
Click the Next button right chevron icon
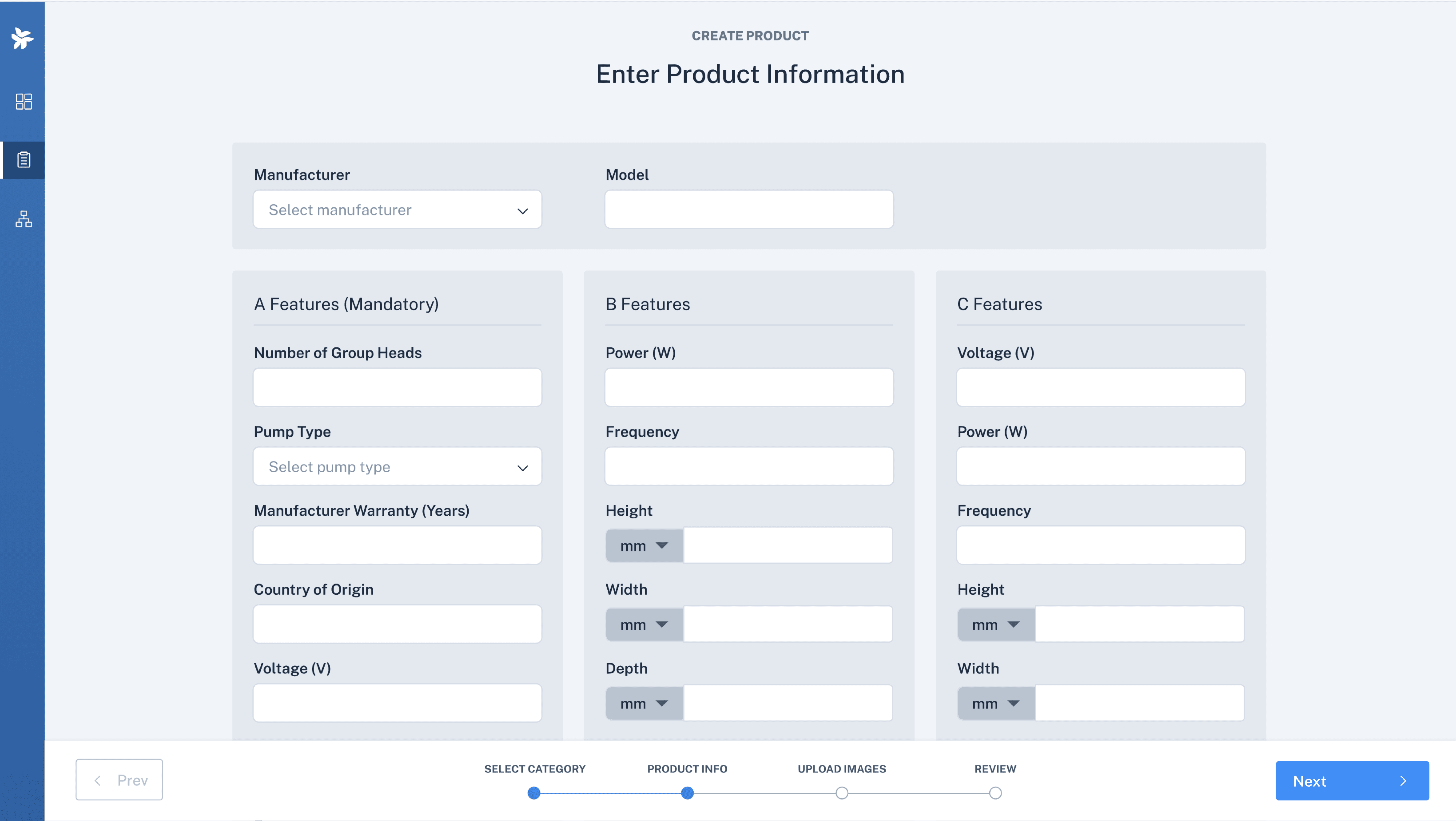pyautogui.click(x=1403, y=781)
